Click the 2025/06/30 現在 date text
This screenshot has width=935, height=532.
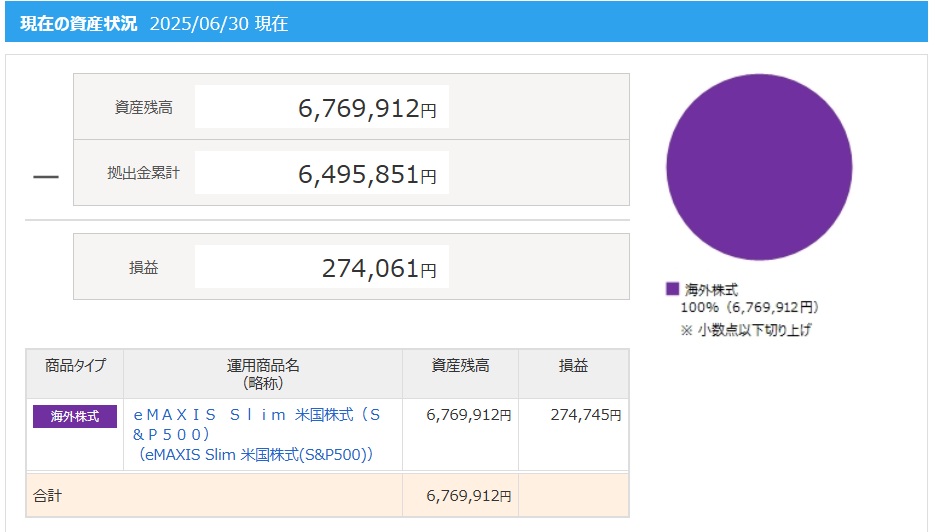pos(219,23)
